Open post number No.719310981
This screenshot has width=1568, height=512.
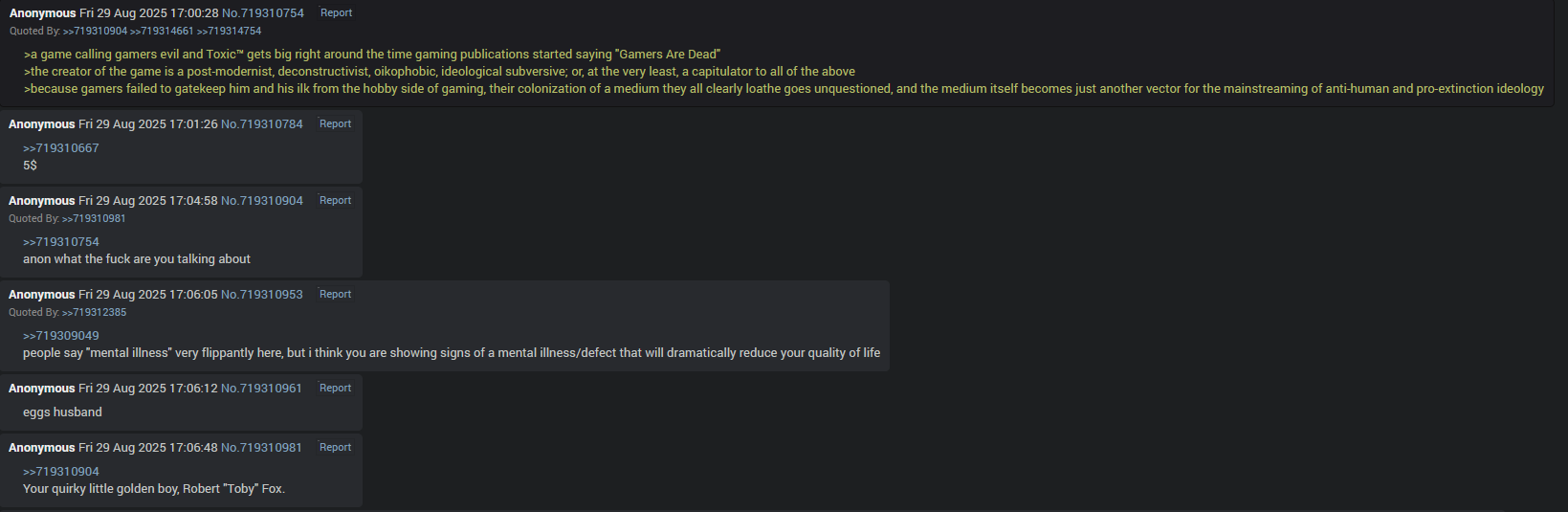[262, 448]
